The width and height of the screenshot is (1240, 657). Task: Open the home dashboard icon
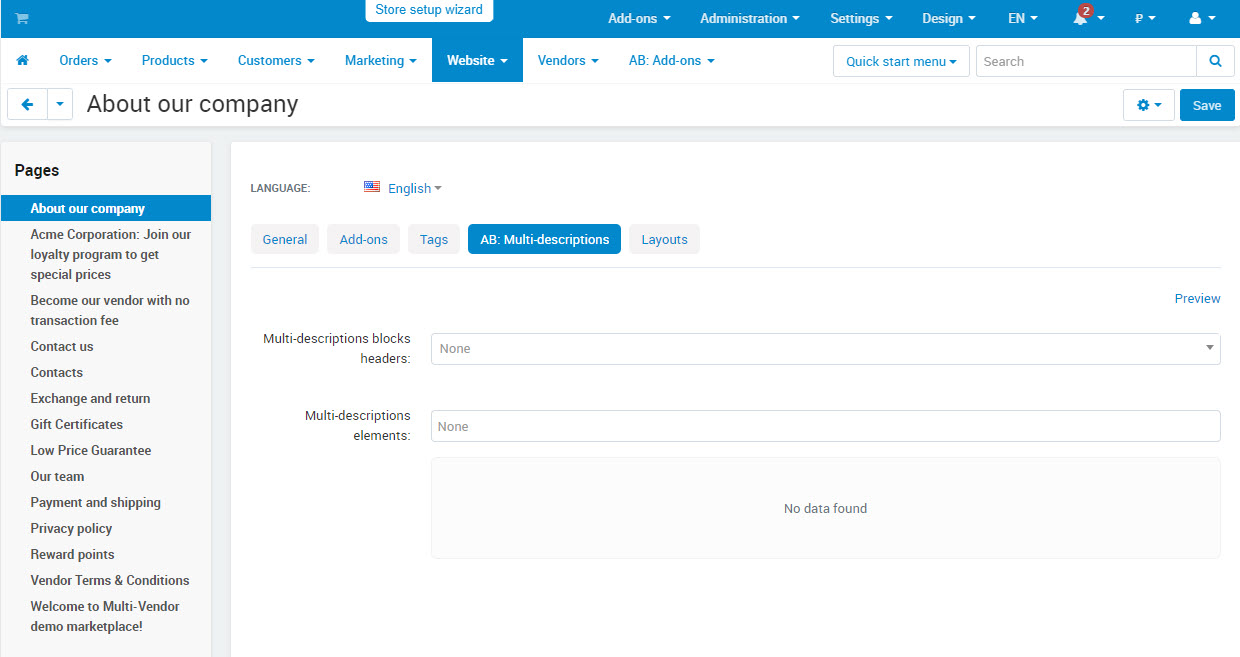tap(22, 60)
